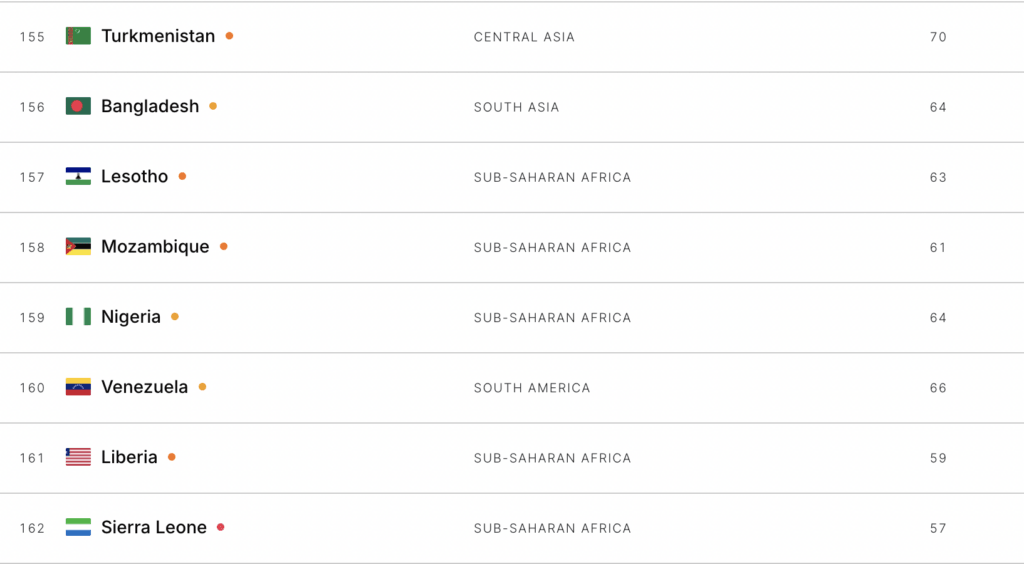Select the Sierra Leone country name
1024x564 pixels.
tap(154, 527)
